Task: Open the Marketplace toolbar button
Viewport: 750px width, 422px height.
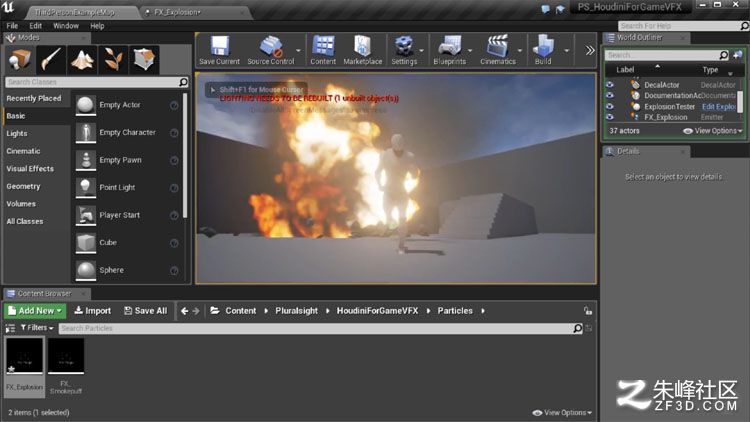Action: [363, 50]
